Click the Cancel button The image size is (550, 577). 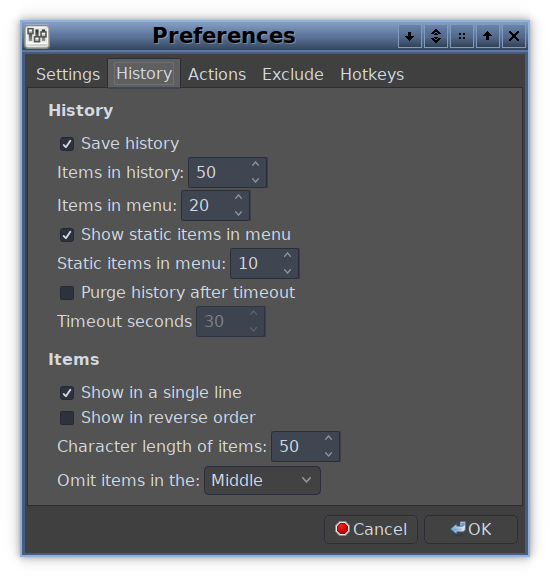click(371, 529)
